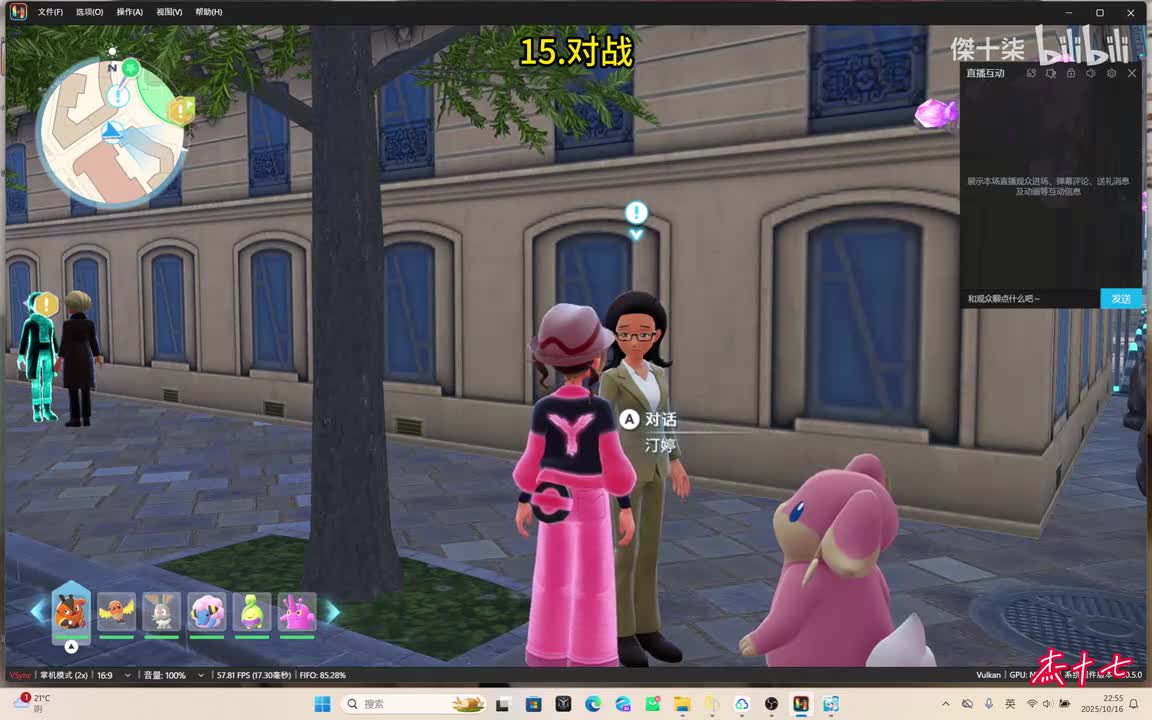Image resolution: width=1152 pixels, height=720 pixels.
Task: Select the rabbit Pokémon party slot
Action: [x=162, y=612]
